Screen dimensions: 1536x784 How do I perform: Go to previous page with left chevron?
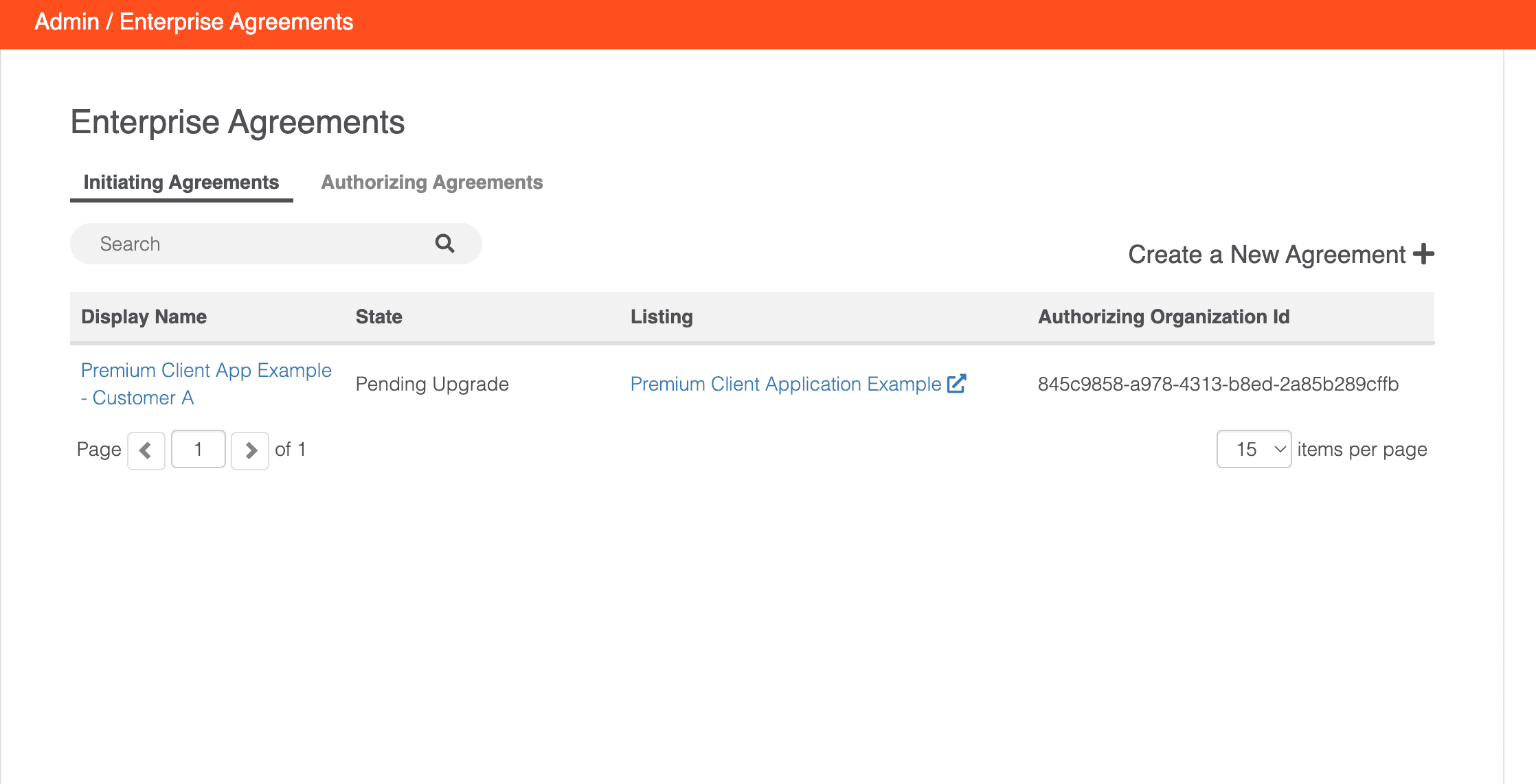(146, 450)
